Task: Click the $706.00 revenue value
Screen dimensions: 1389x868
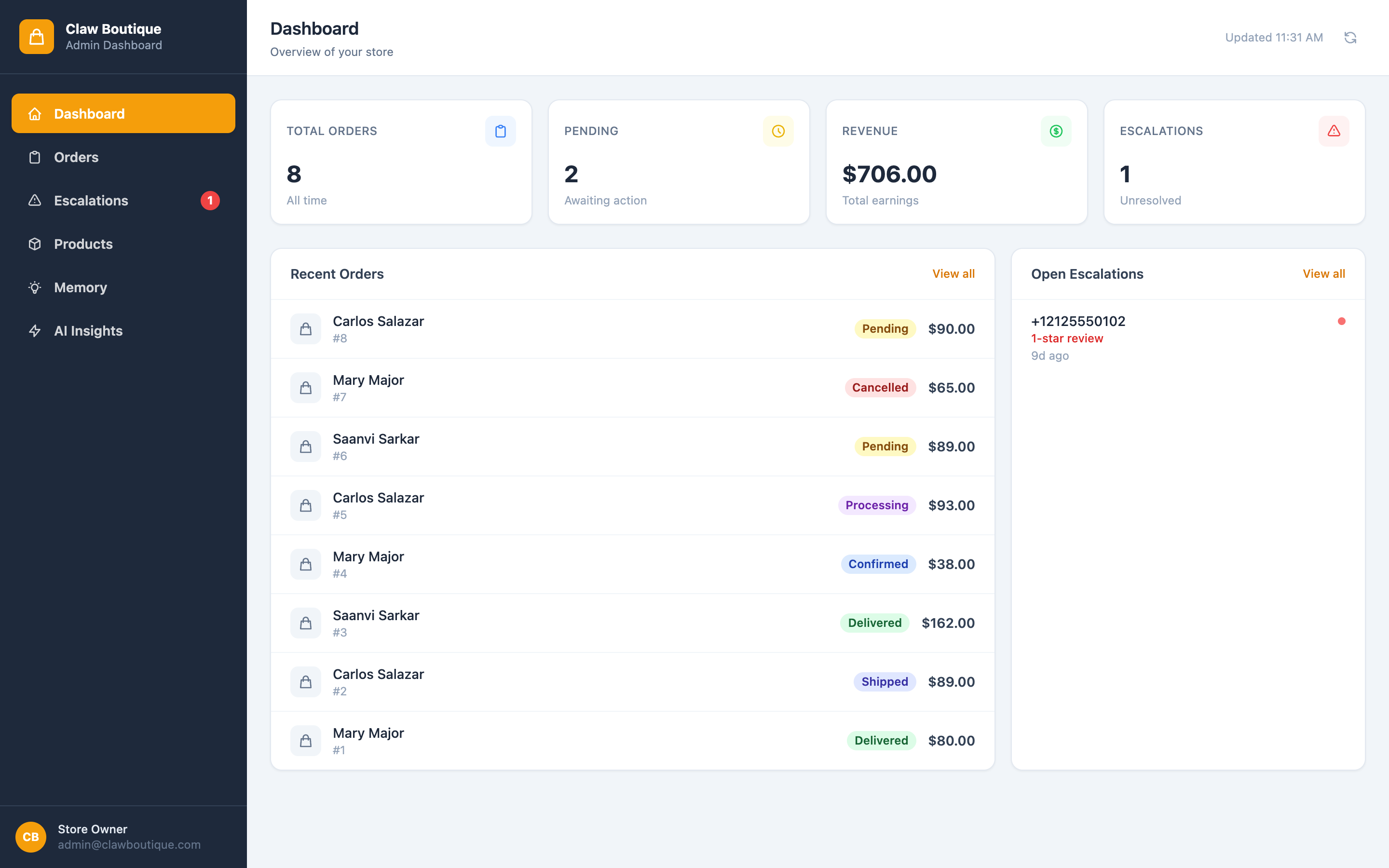Action: pos(889,174)
